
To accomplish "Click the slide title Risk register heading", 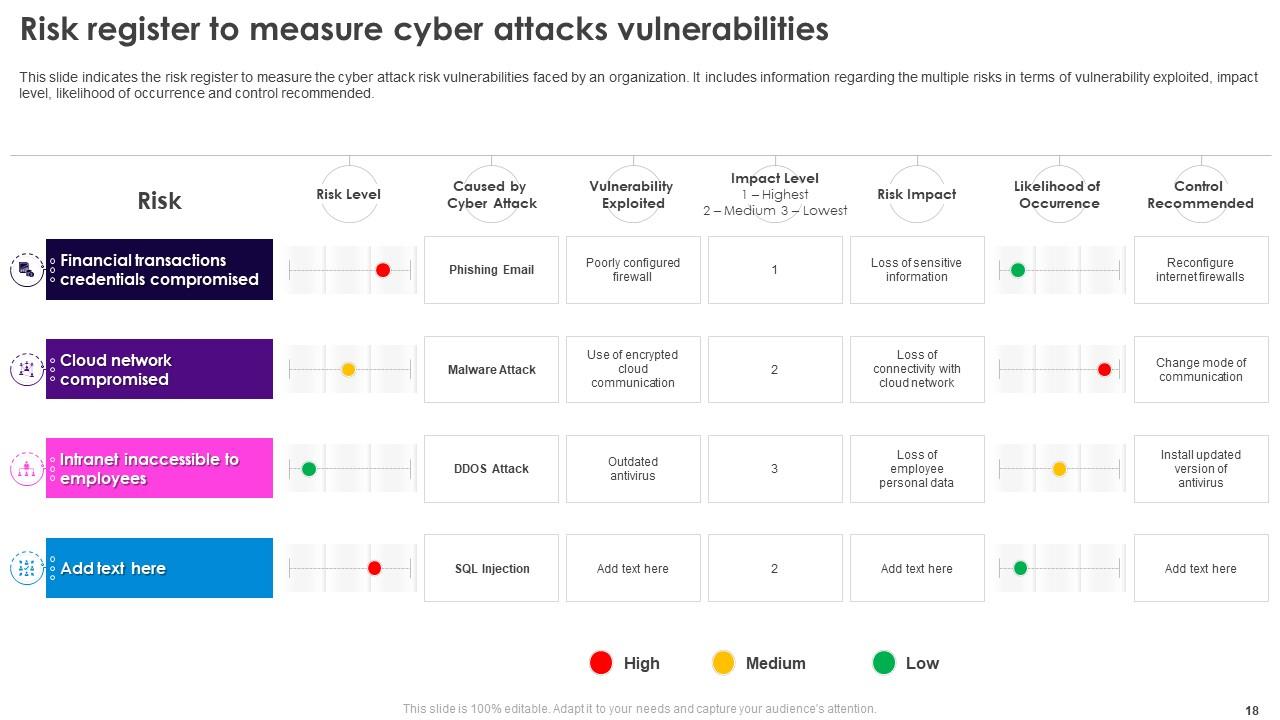I will (424, 30).
